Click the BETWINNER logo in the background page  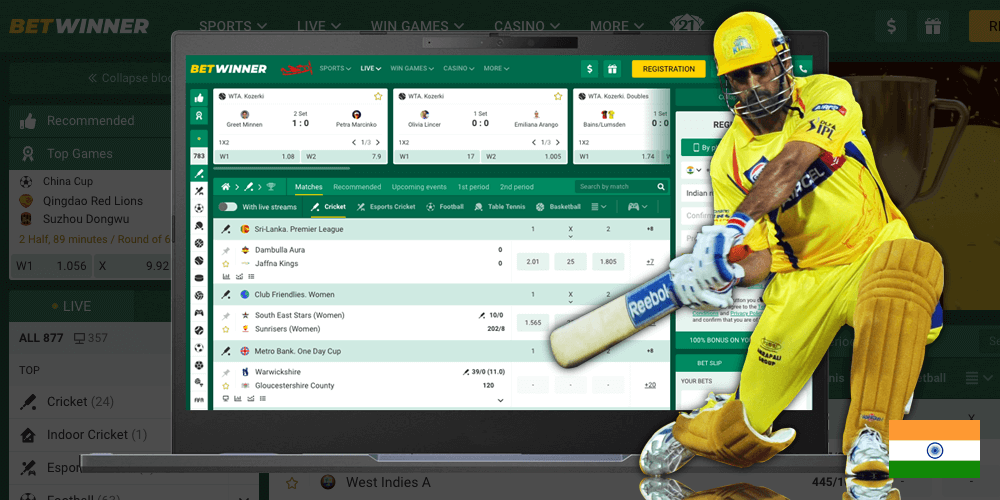[79, 26]
